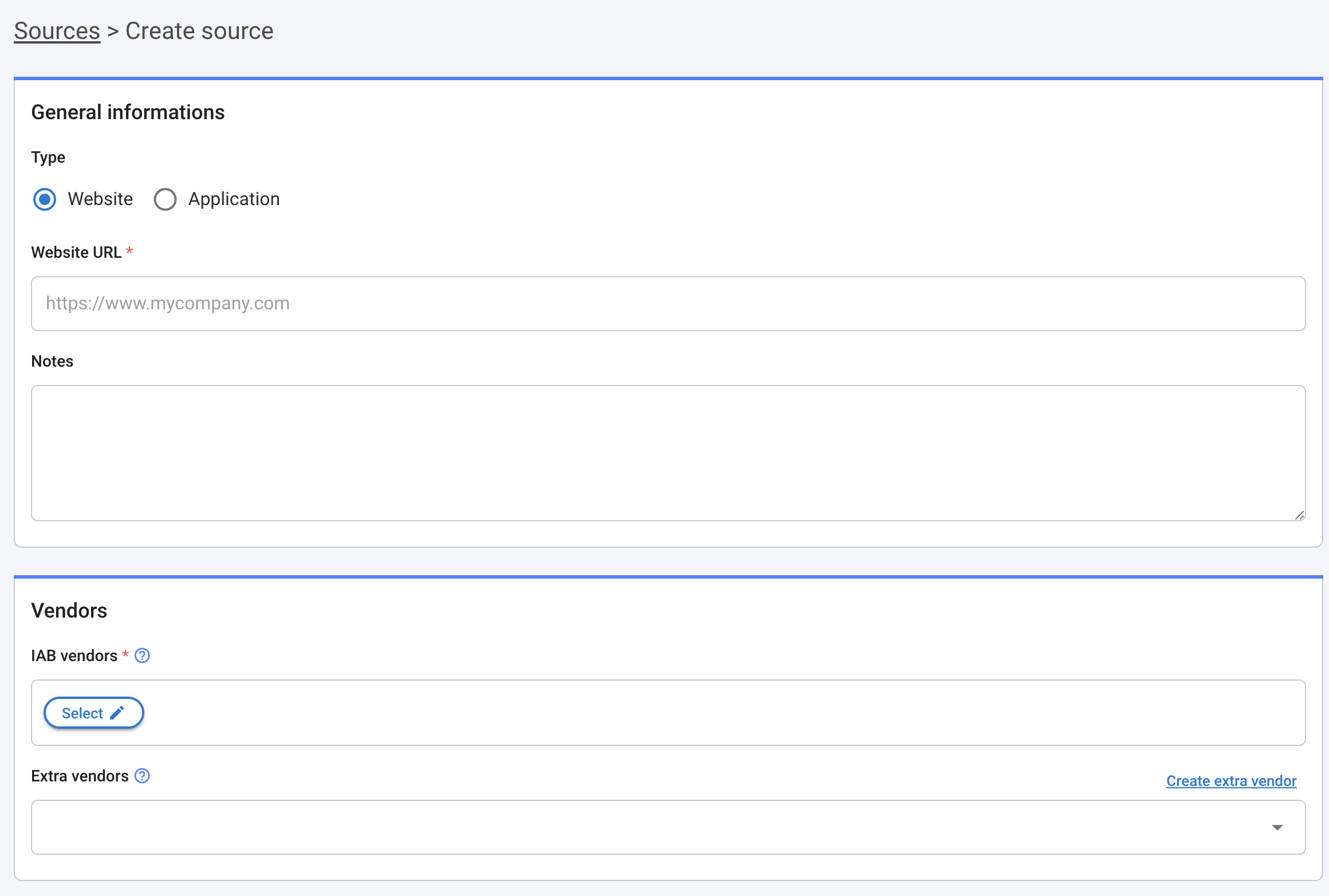The height and width of the screenshot is (896, 1329).
Task: Open the IAB vendors help tooltip
Action: 142,655
